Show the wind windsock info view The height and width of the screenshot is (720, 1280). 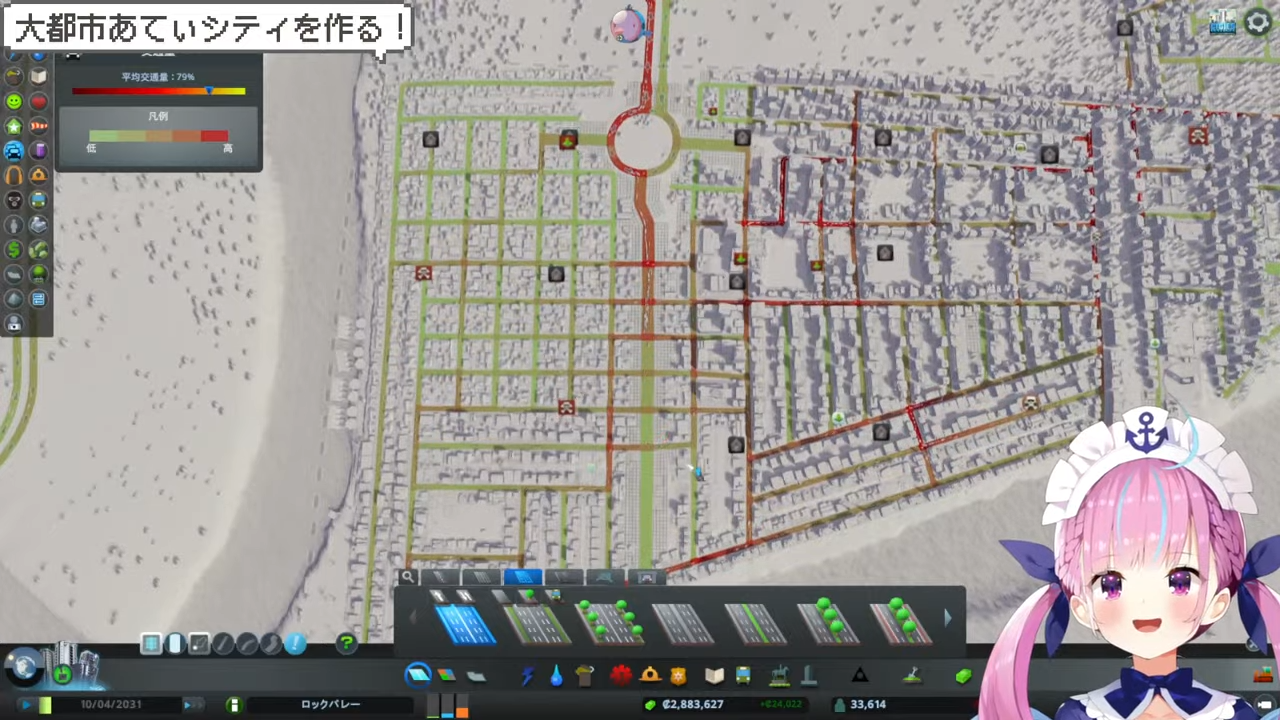39,126
